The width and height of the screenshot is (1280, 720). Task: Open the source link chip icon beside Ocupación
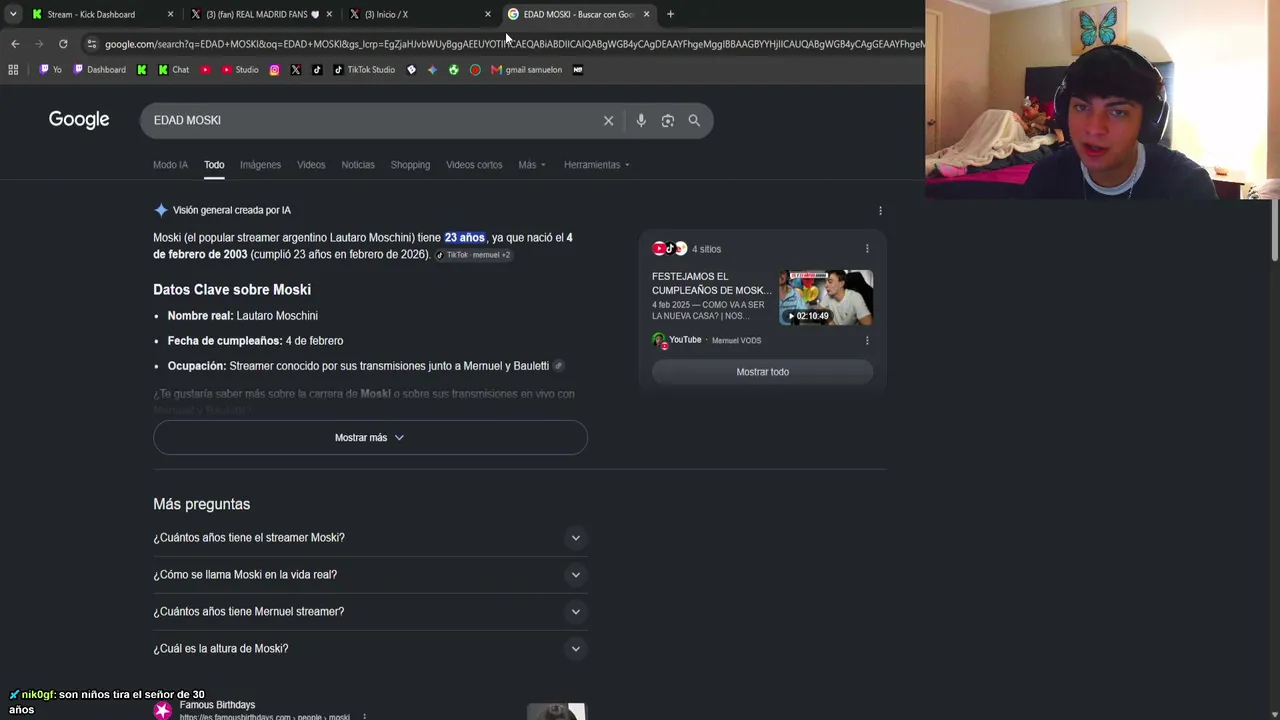coord(558,366)
